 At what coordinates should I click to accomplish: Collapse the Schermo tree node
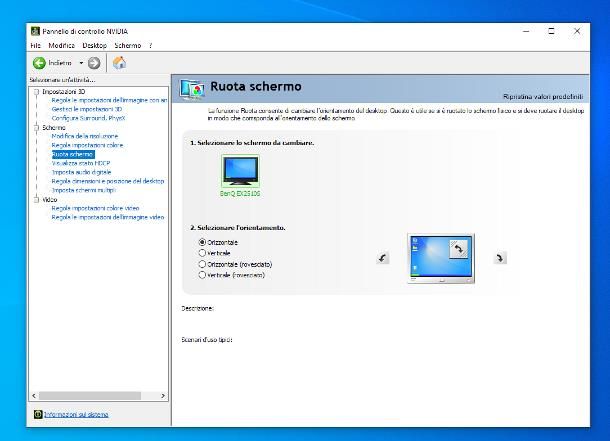click(36, 128)
